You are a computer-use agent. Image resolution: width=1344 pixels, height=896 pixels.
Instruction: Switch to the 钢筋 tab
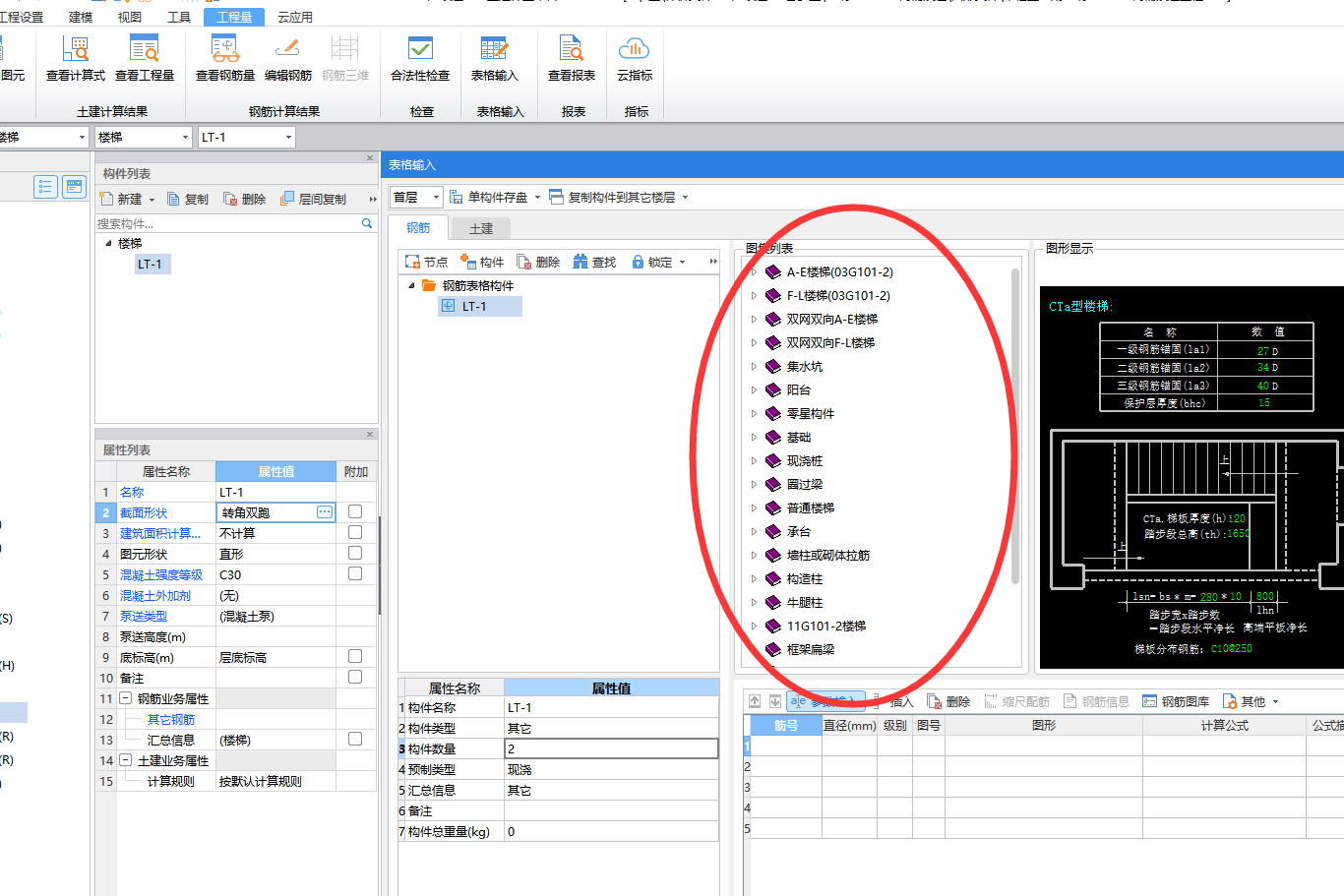(418, 228)
